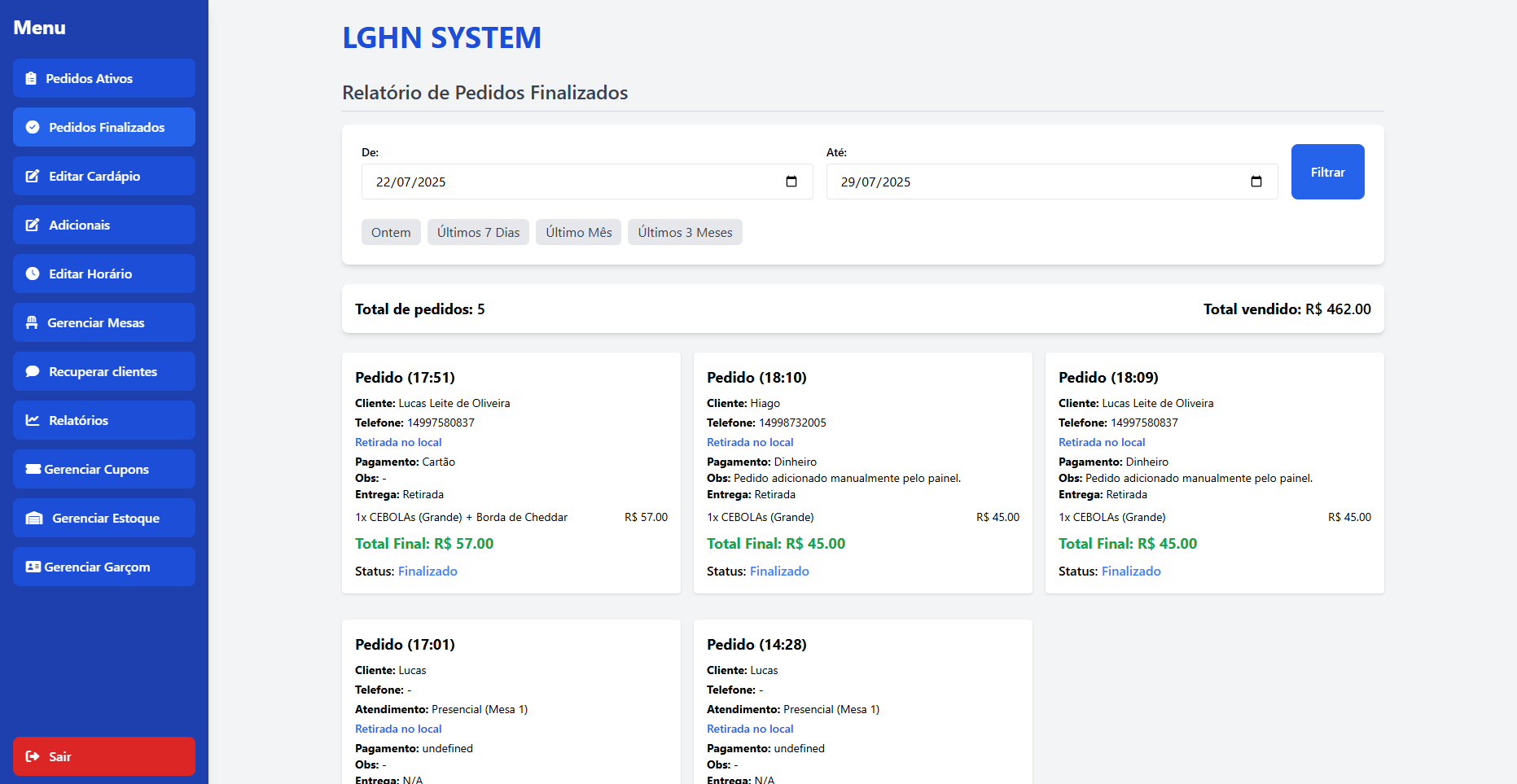Click the chart icon beside Relatórios

[x=33, y=420]
